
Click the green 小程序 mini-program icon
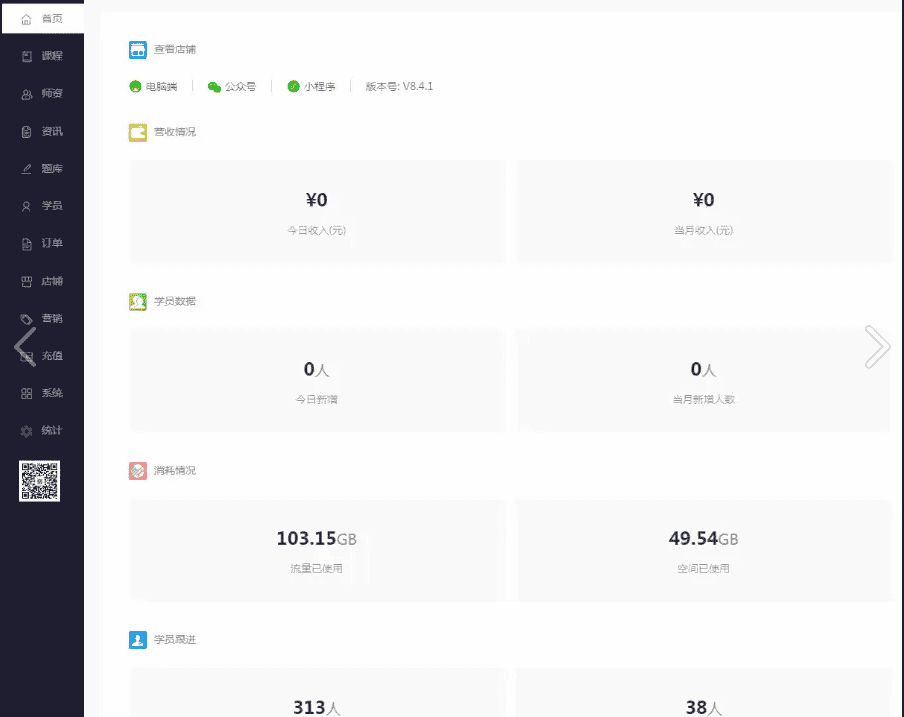293,86
